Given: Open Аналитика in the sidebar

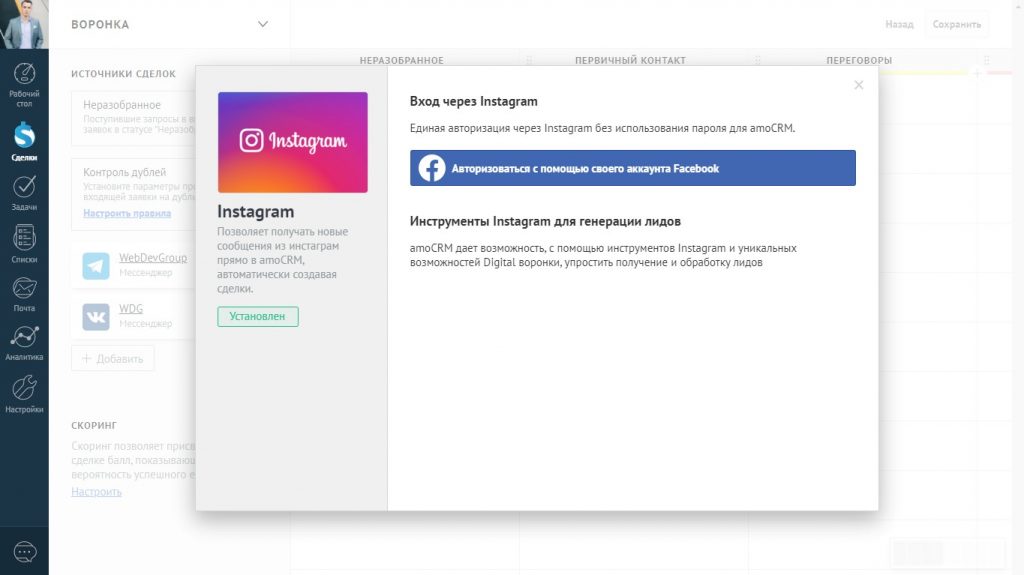Looking at the screenshot, I should (x=24, y=343).
